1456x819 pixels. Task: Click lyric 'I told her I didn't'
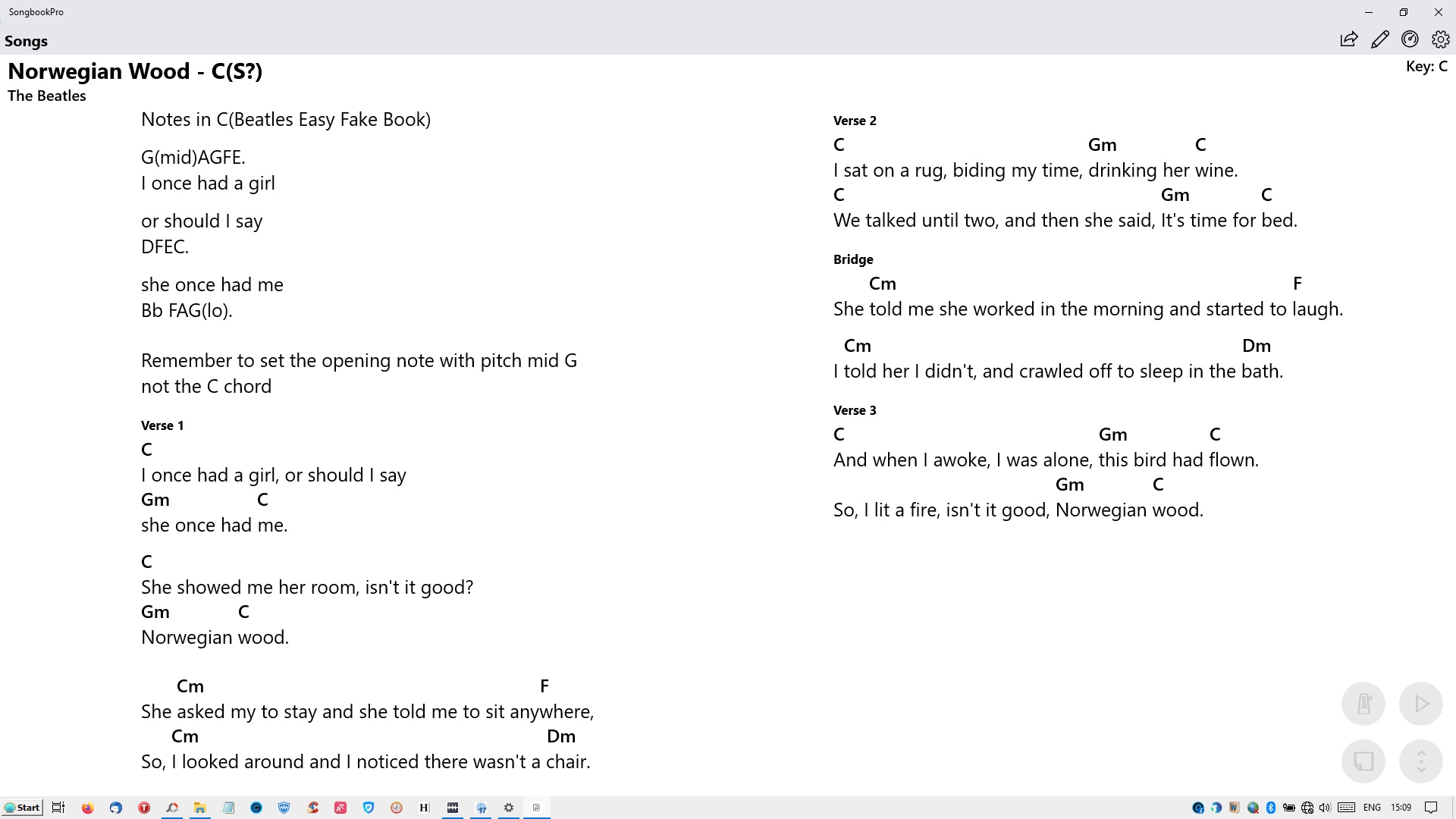click(904, 372)
